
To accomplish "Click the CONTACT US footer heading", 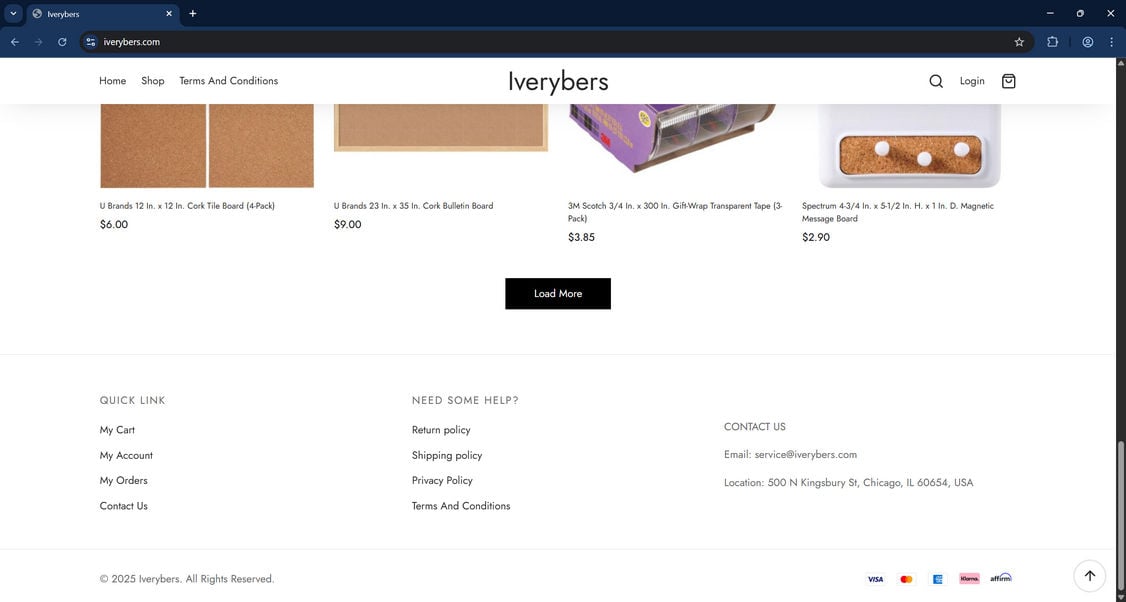I will click(755, 427).
